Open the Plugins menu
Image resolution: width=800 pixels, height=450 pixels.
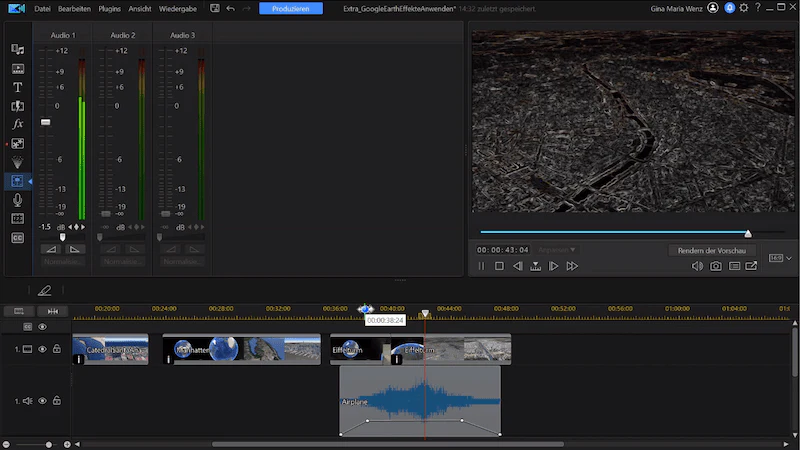109,9
